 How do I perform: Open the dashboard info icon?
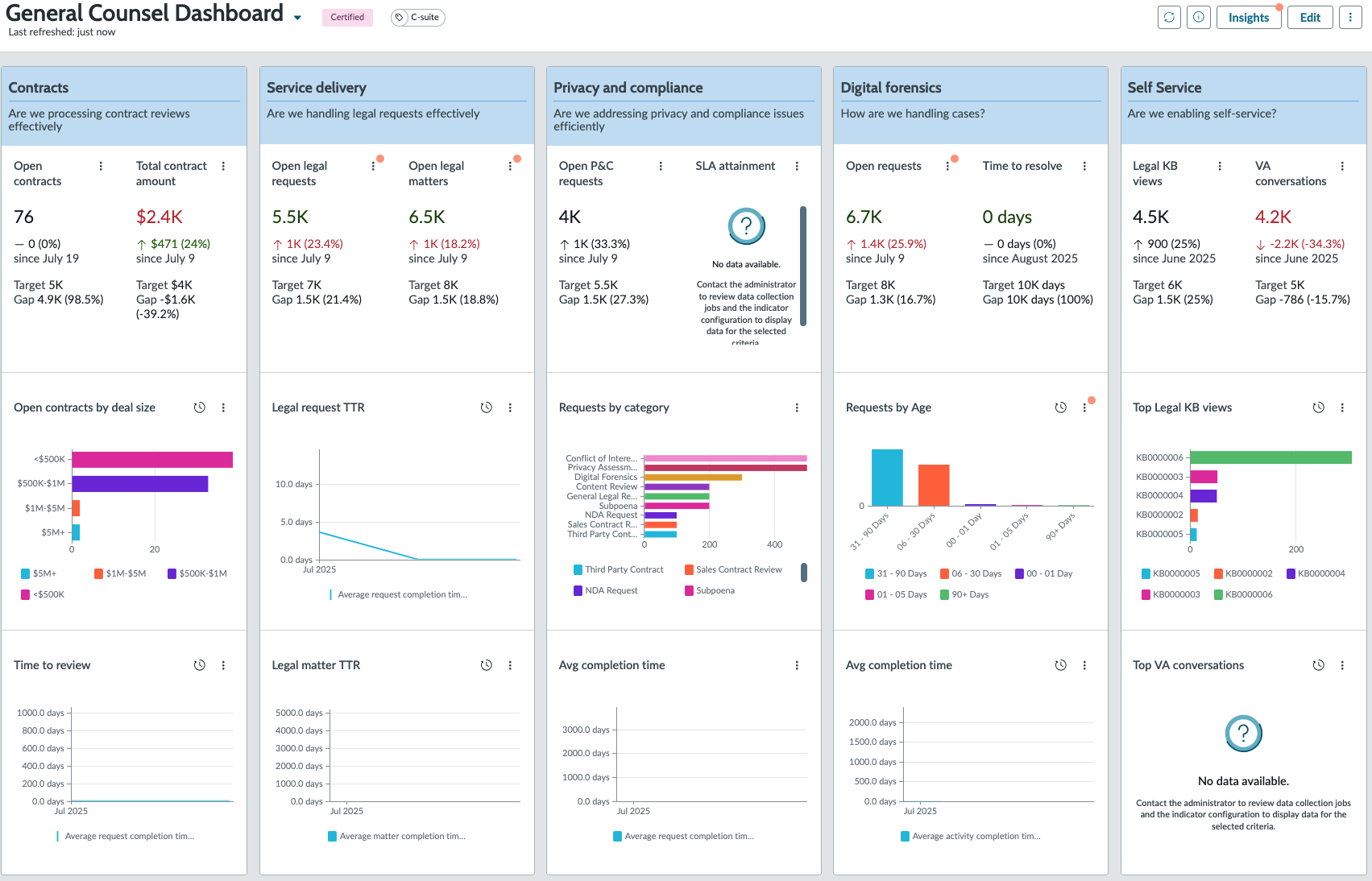tap(1199, 17)
